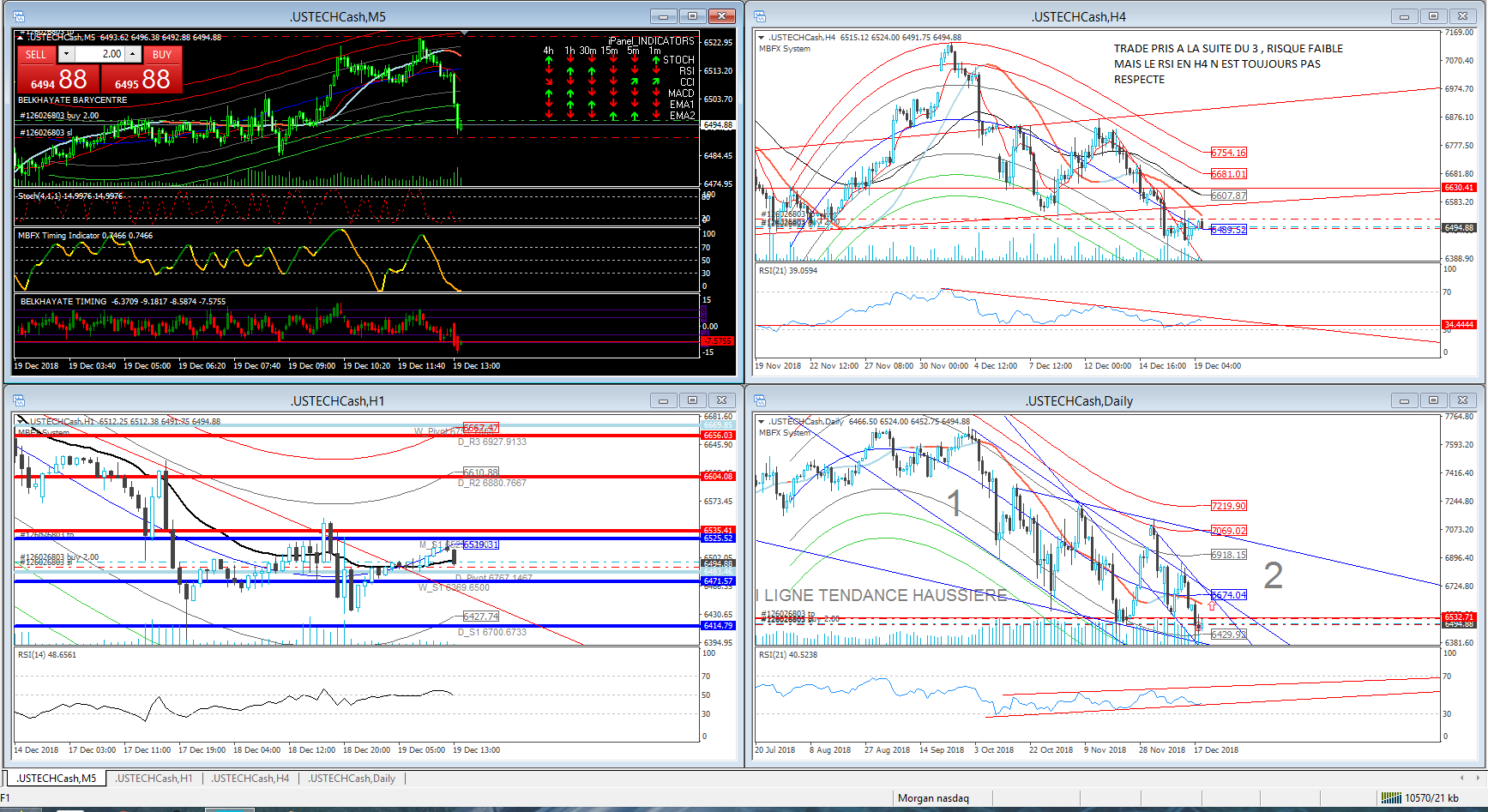Click the trade volume field showing 2.00

coord(100,54)
